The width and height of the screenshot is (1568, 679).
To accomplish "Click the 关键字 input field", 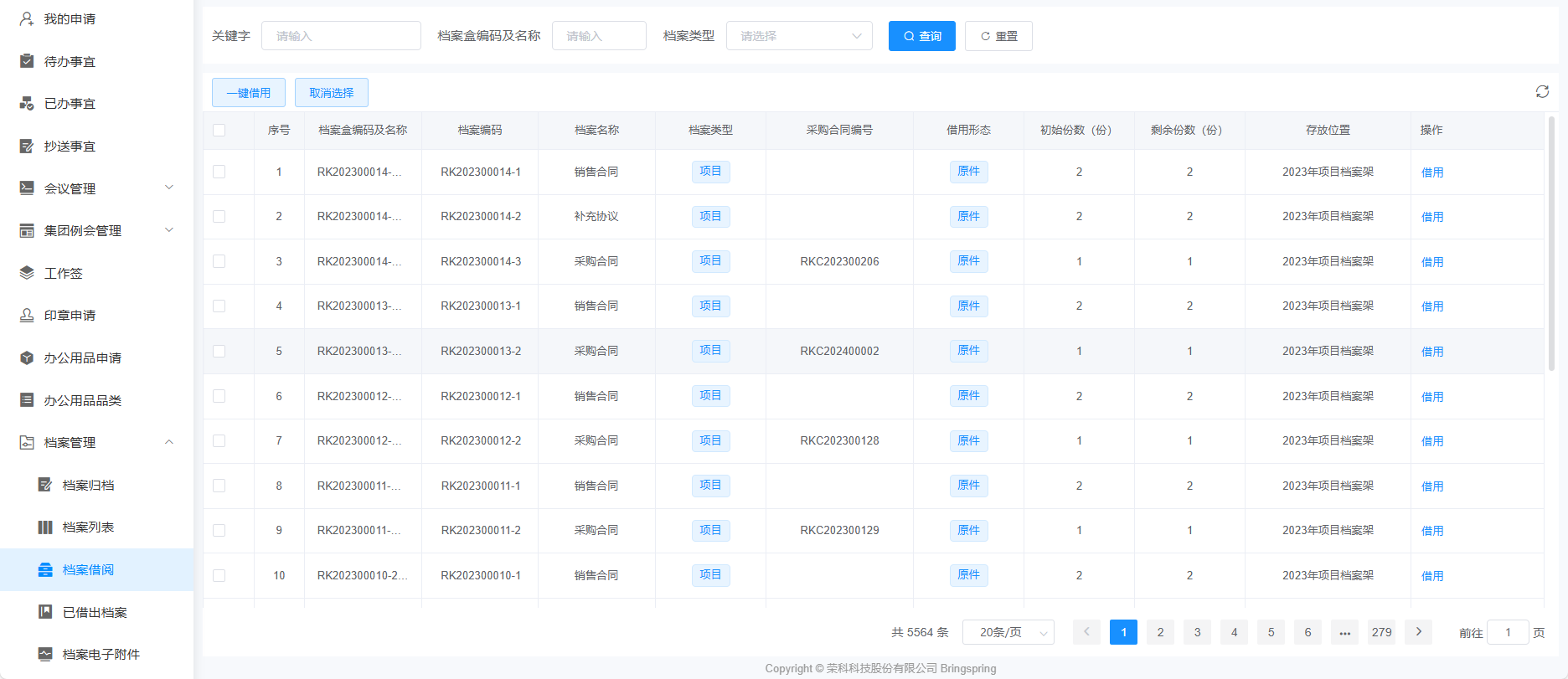I will (341, 36).
